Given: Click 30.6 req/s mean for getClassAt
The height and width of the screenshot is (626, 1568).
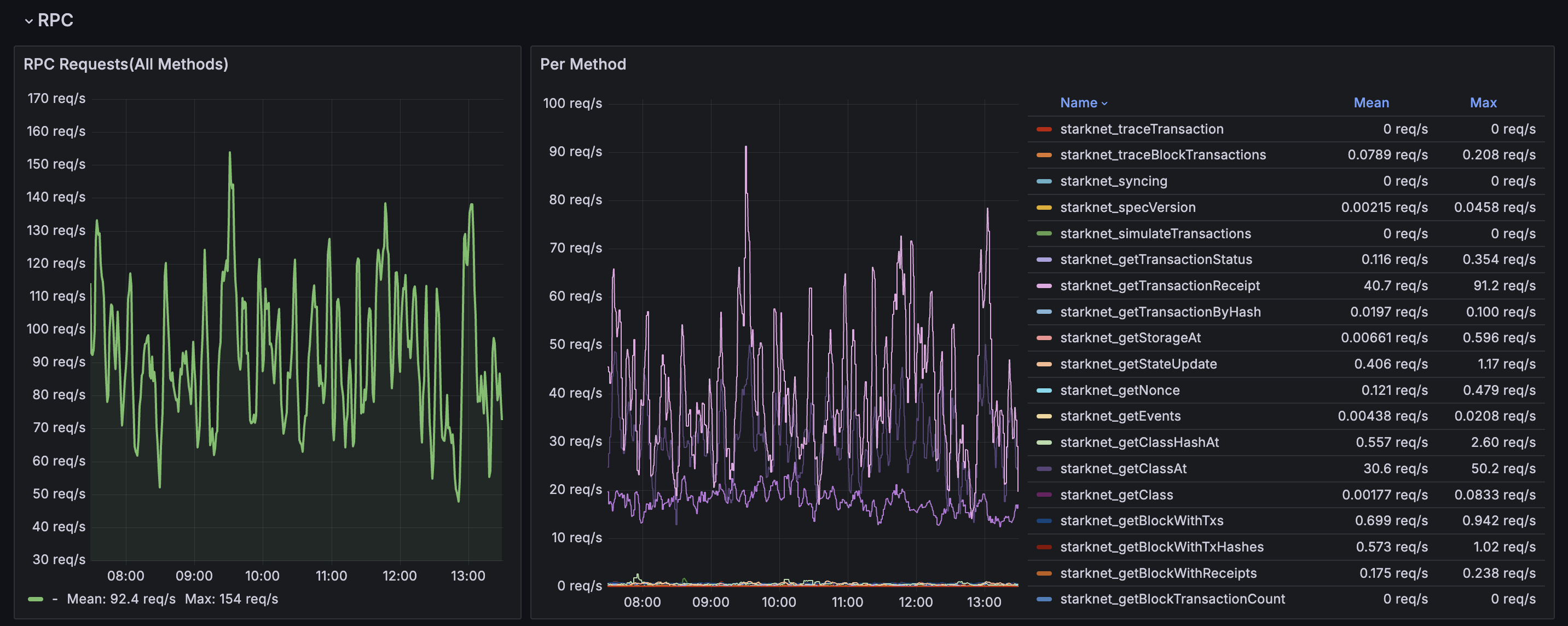Looking at the screenshot, I should (1395, 469).
